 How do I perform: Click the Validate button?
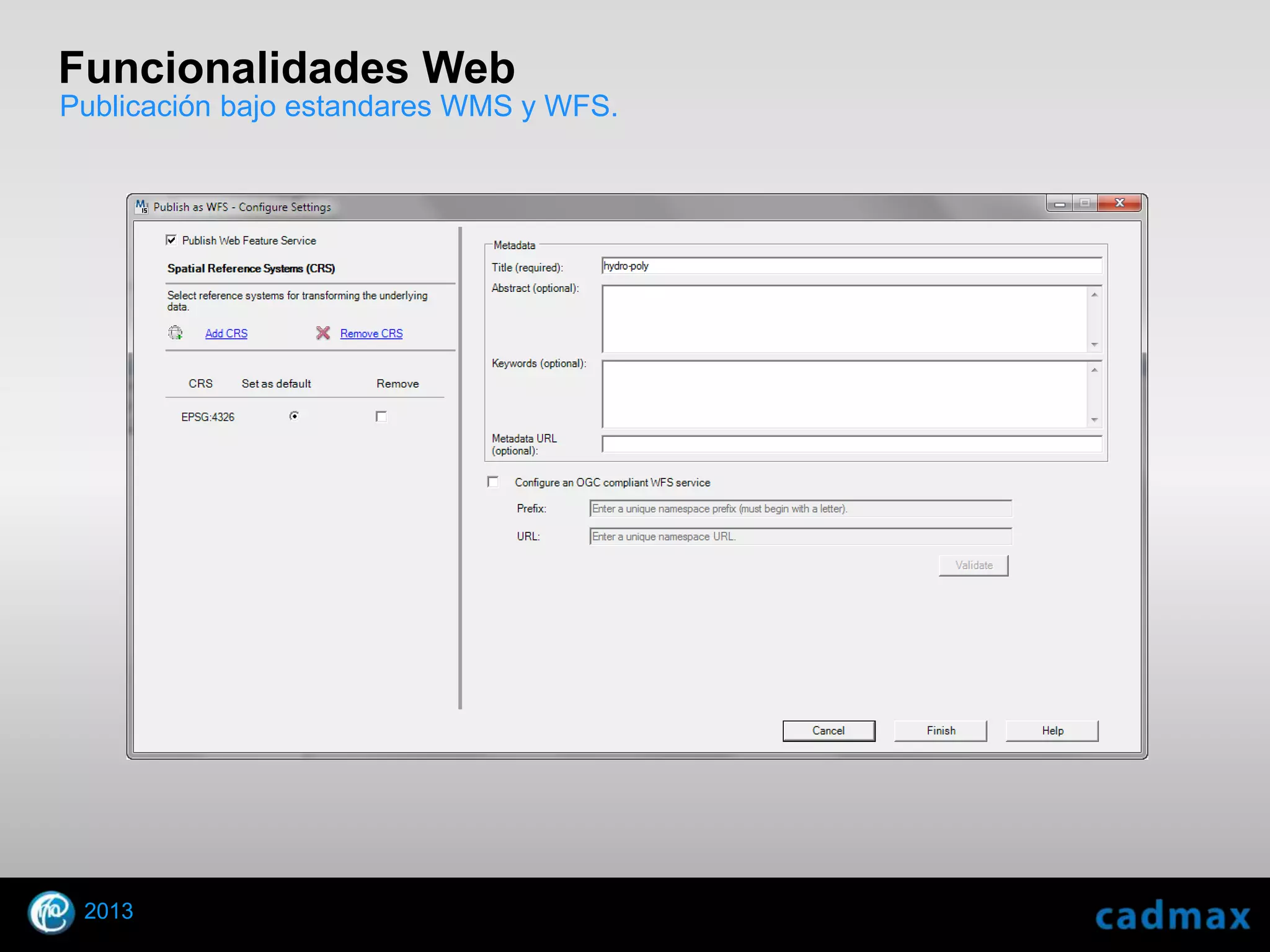[974, 565]
